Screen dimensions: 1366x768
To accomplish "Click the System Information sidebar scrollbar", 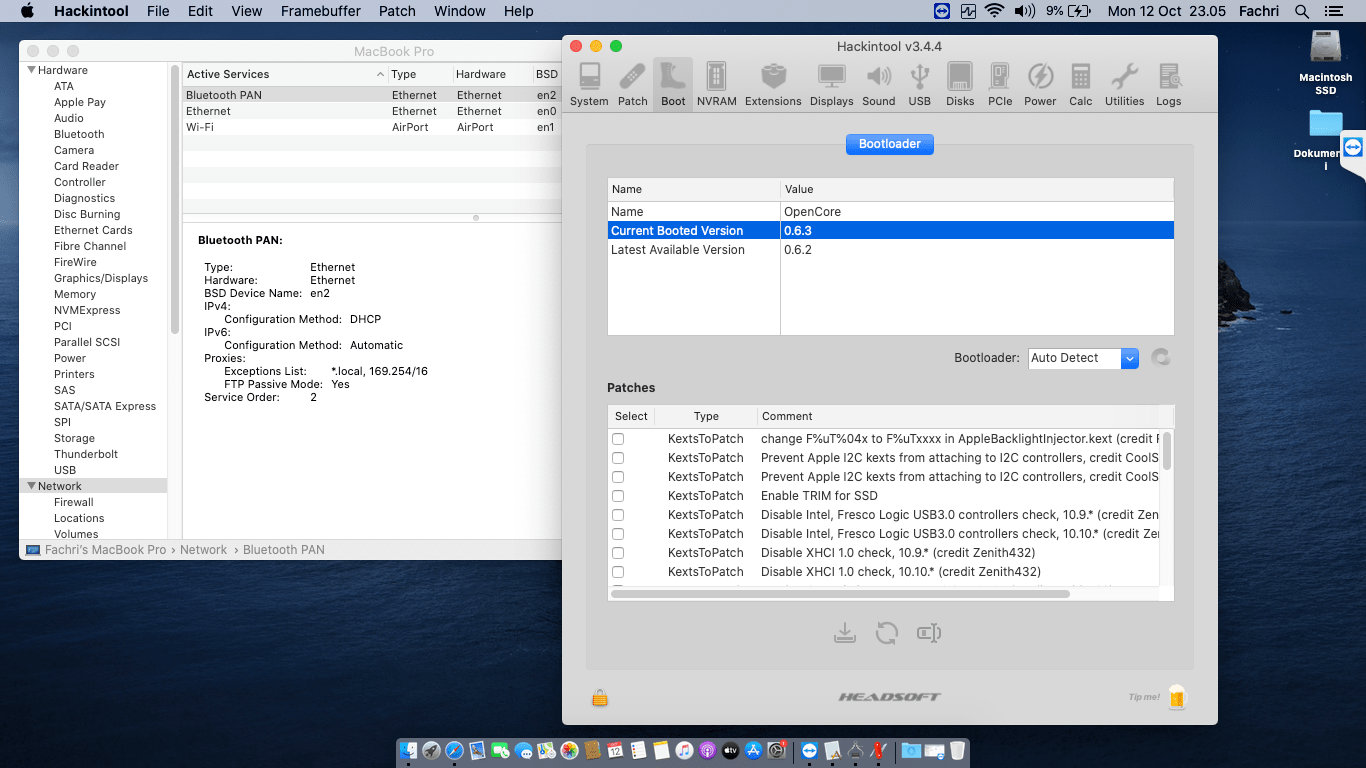I will [175, 200].
